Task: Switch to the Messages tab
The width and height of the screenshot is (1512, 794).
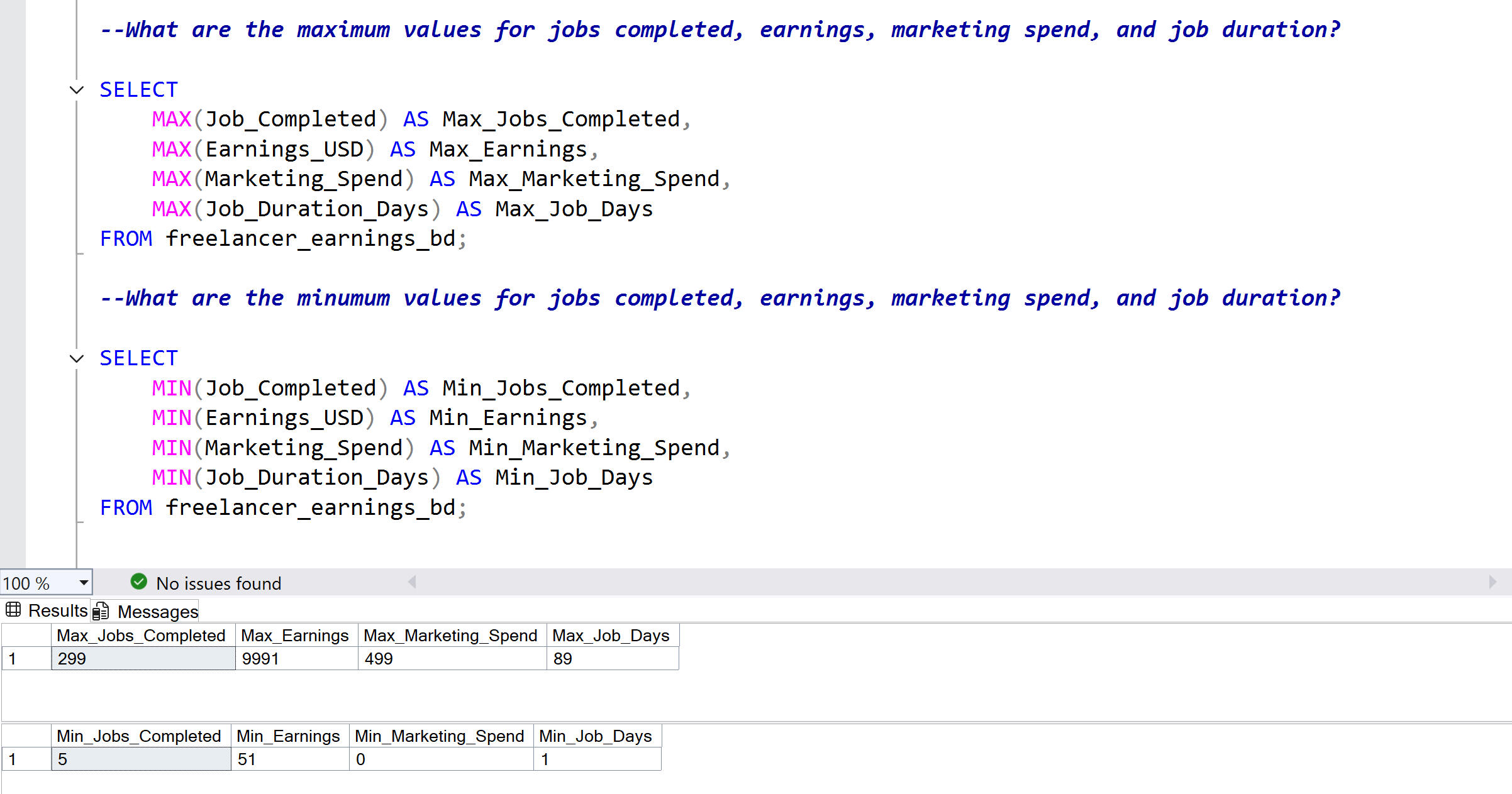Action: (x=157, y=612)
